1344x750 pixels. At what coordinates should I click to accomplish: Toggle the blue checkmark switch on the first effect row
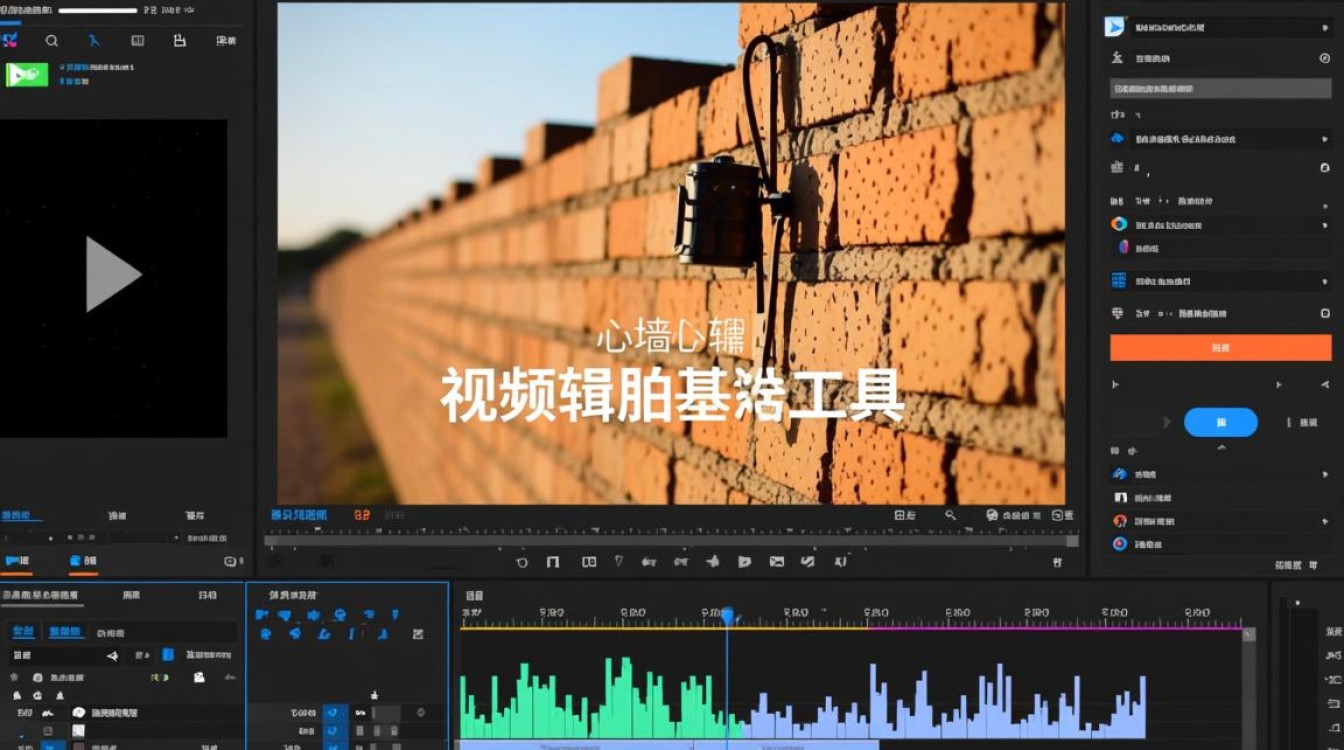click(333, 712)
